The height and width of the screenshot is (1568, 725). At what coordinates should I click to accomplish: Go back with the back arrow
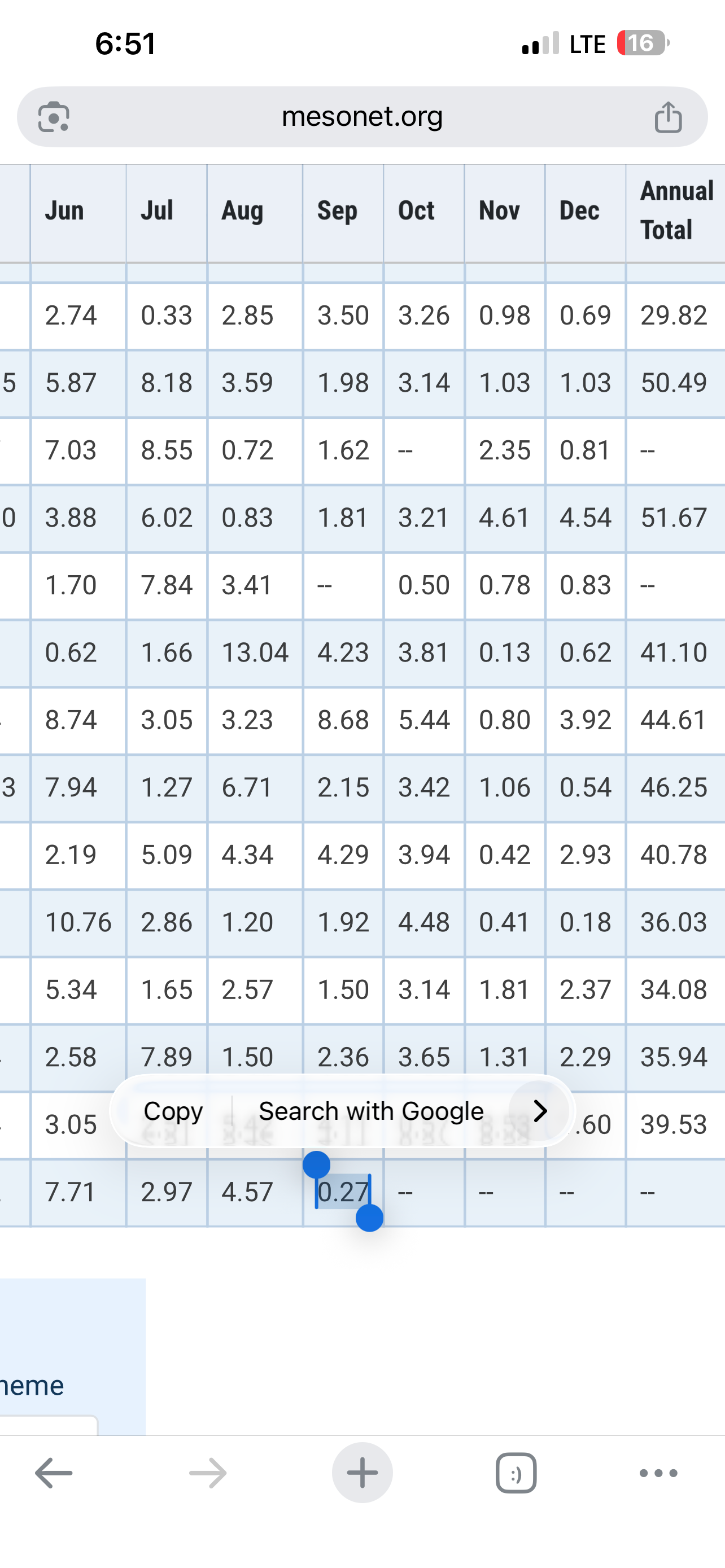coord(54,1473)
